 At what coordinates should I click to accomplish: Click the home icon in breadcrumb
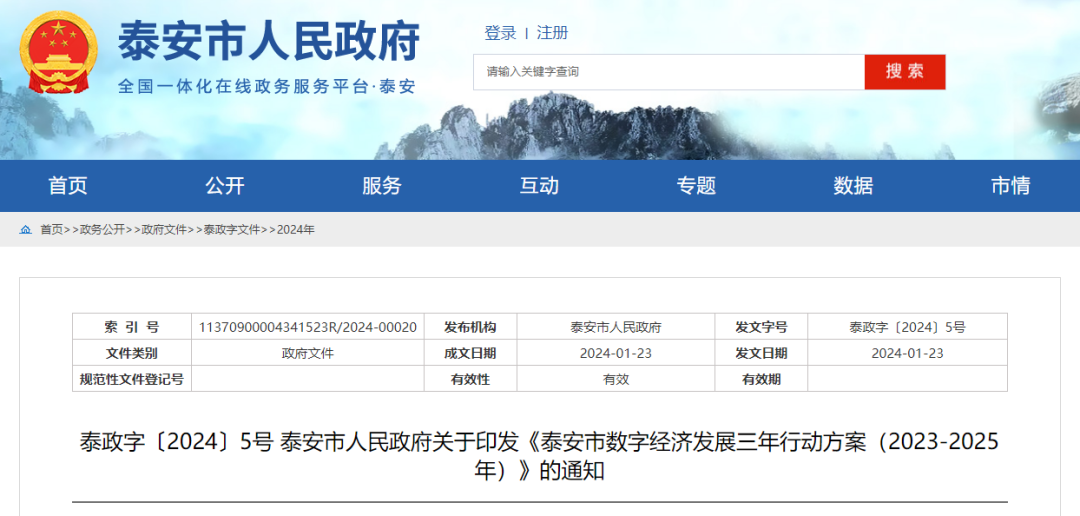point(25,230)
